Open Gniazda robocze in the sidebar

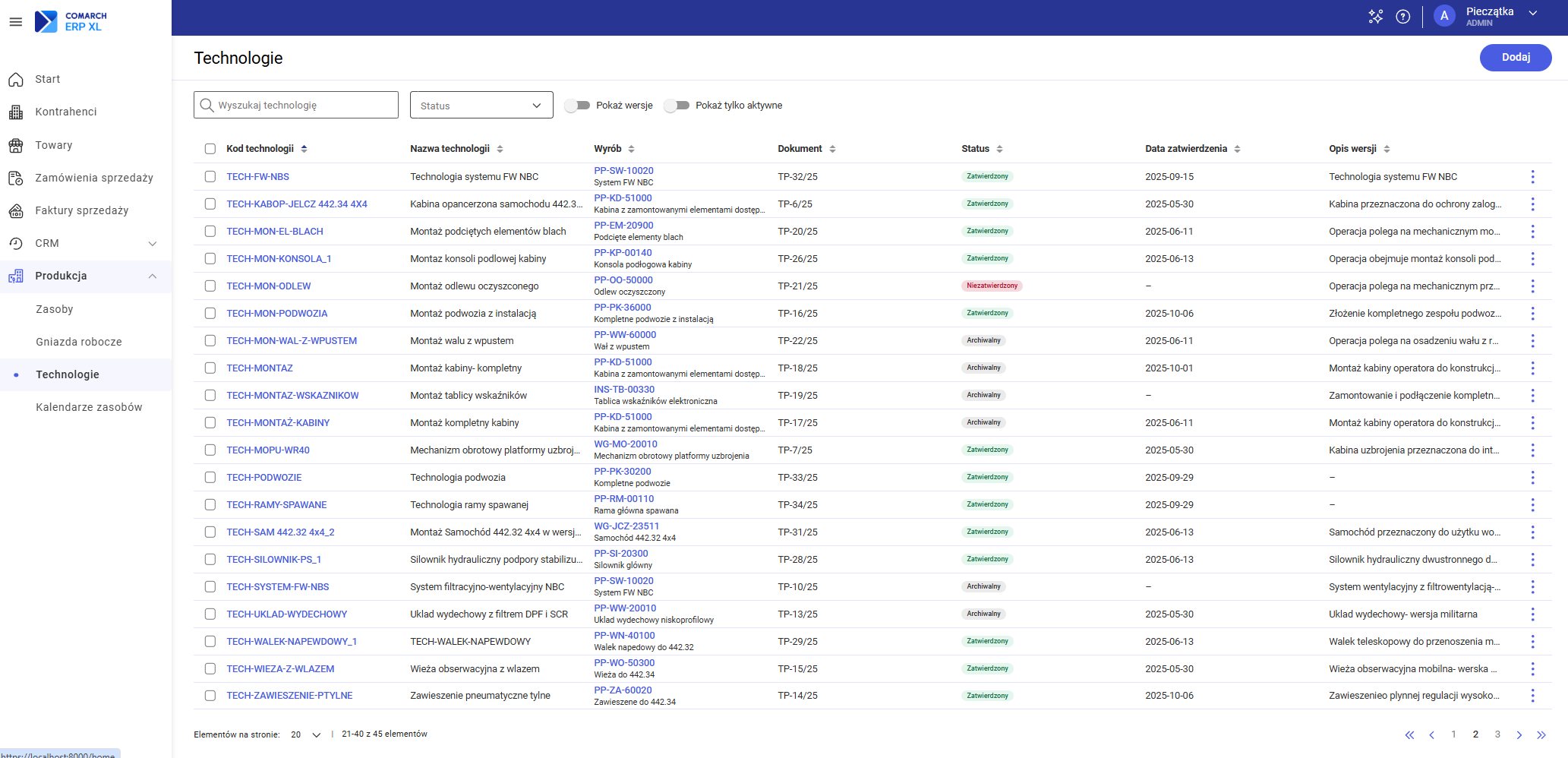79,342
